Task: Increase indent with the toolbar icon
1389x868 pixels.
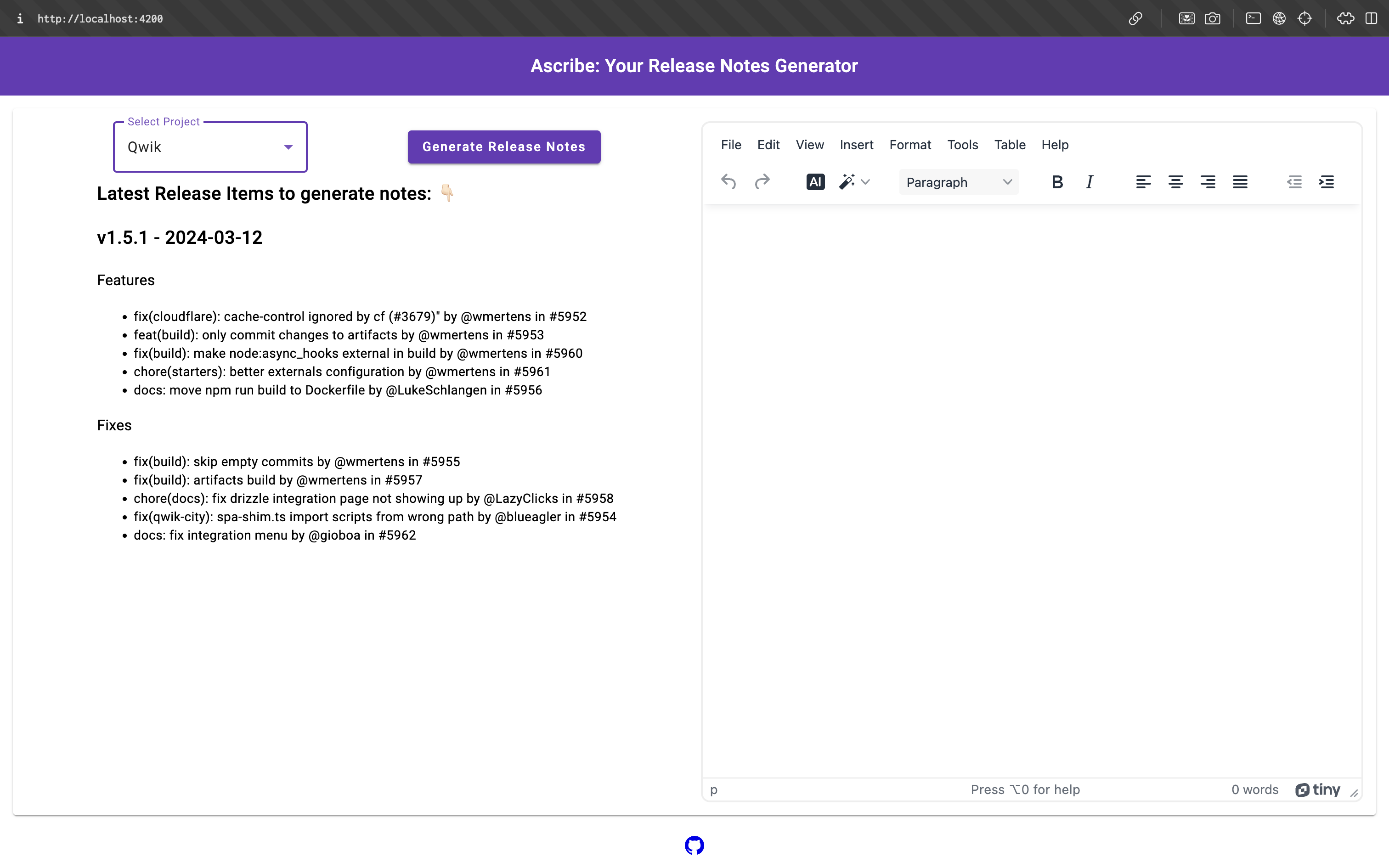Action: click(x=1327, y=182)
